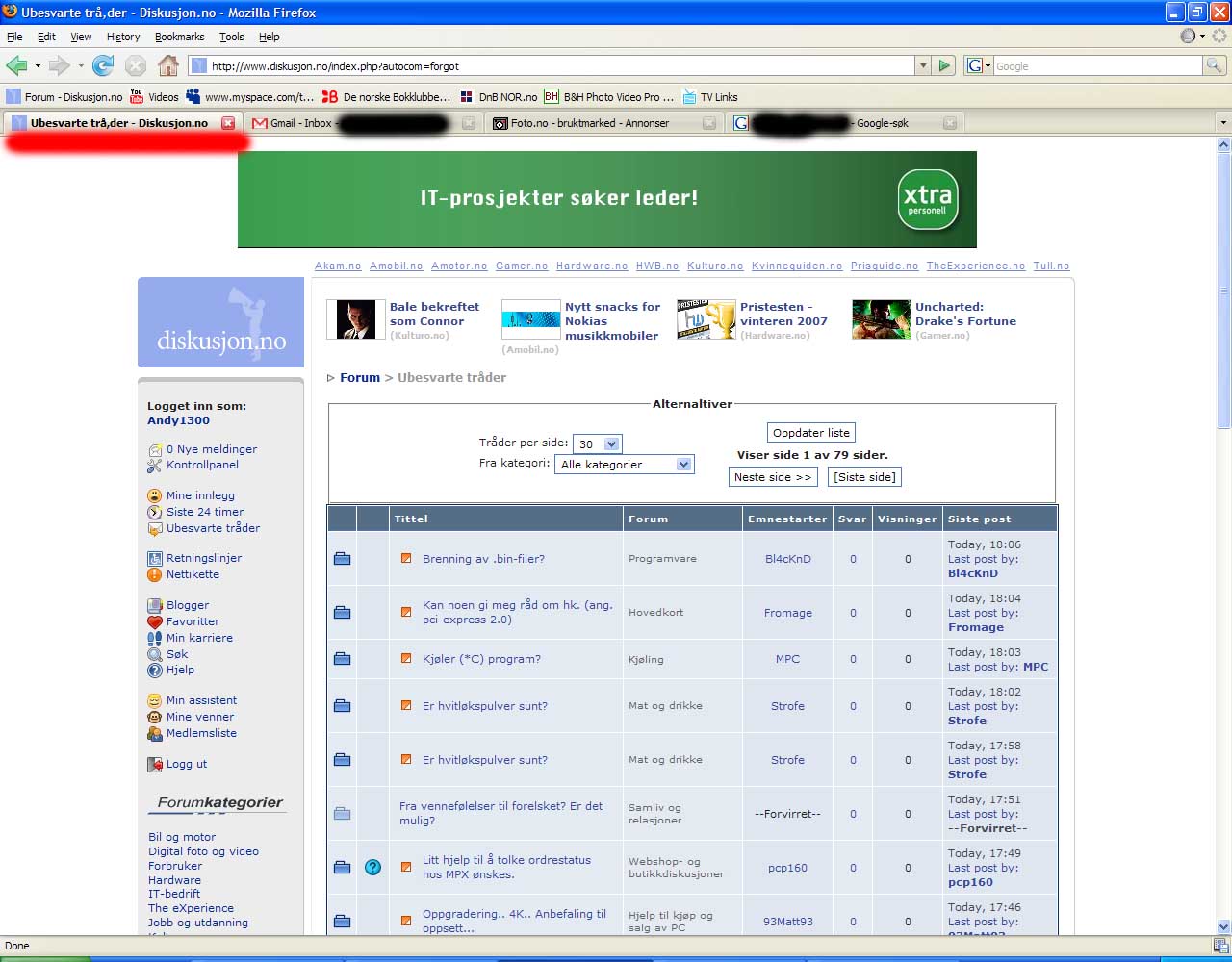The height and width of the screenshot is (962, 1232).
Task: Open the address bar history dropdown arrow
Action: pos(923,65)
